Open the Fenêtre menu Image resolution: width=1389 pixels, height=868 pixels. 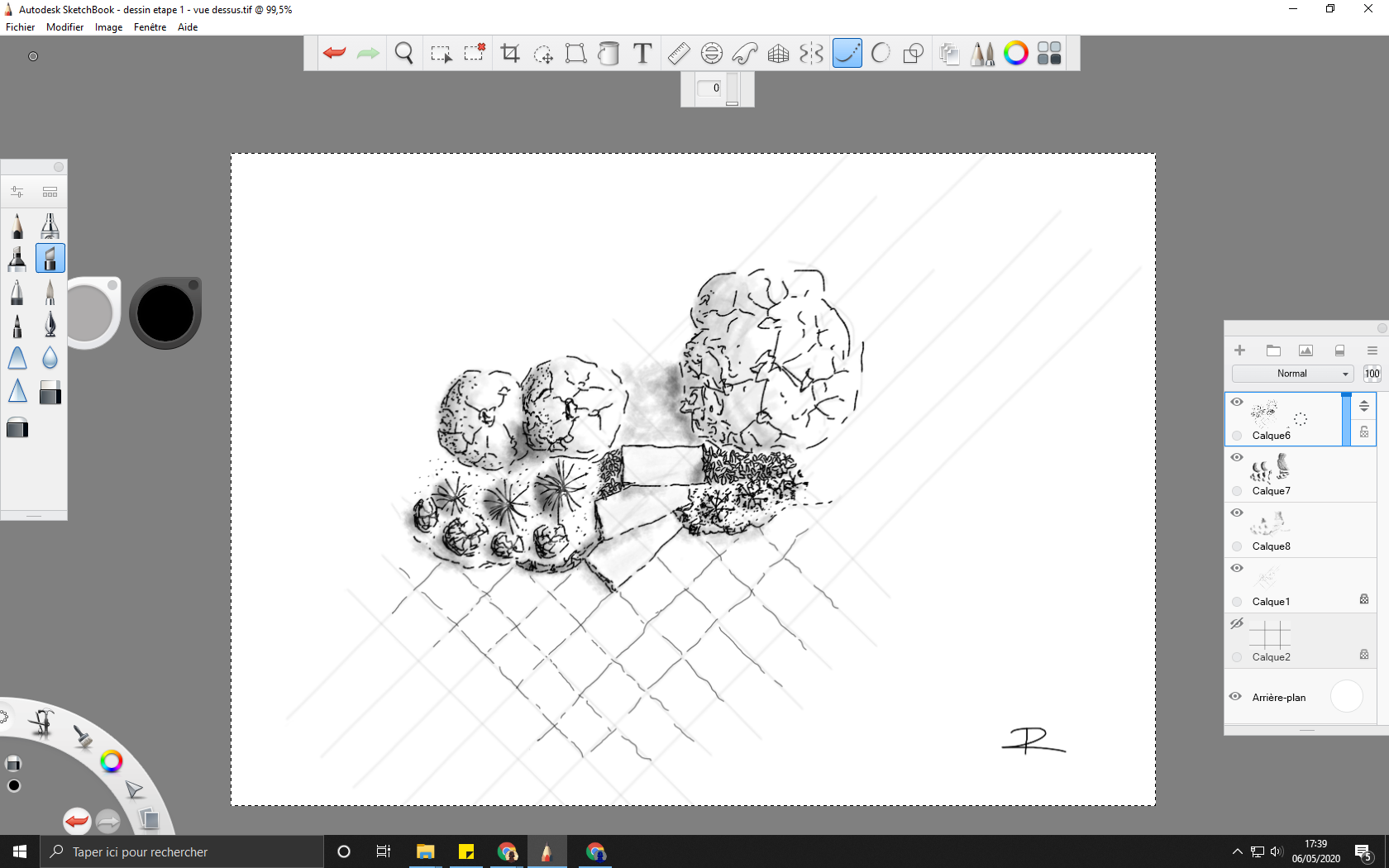click(150, 27)
